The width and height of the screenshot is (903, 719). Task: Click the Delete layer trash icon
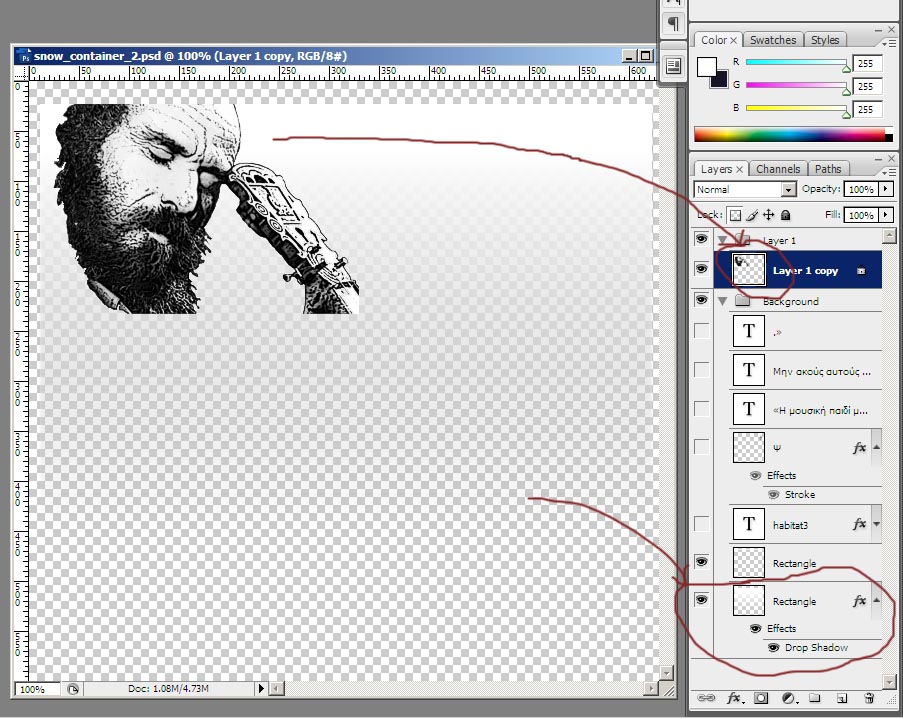(x=868, y=697)
